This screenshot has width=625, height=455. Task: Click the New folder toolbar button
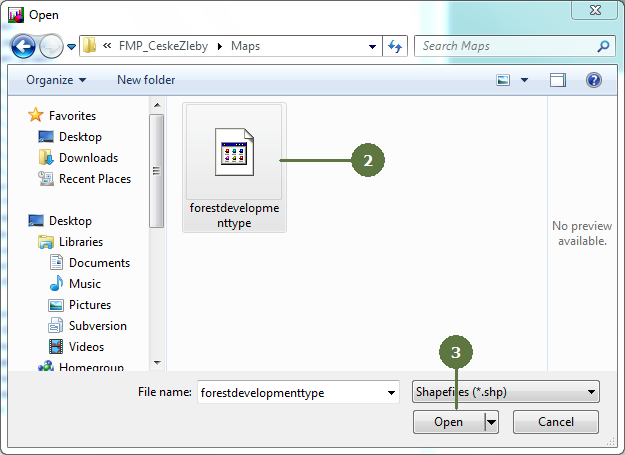coord(146,80)
